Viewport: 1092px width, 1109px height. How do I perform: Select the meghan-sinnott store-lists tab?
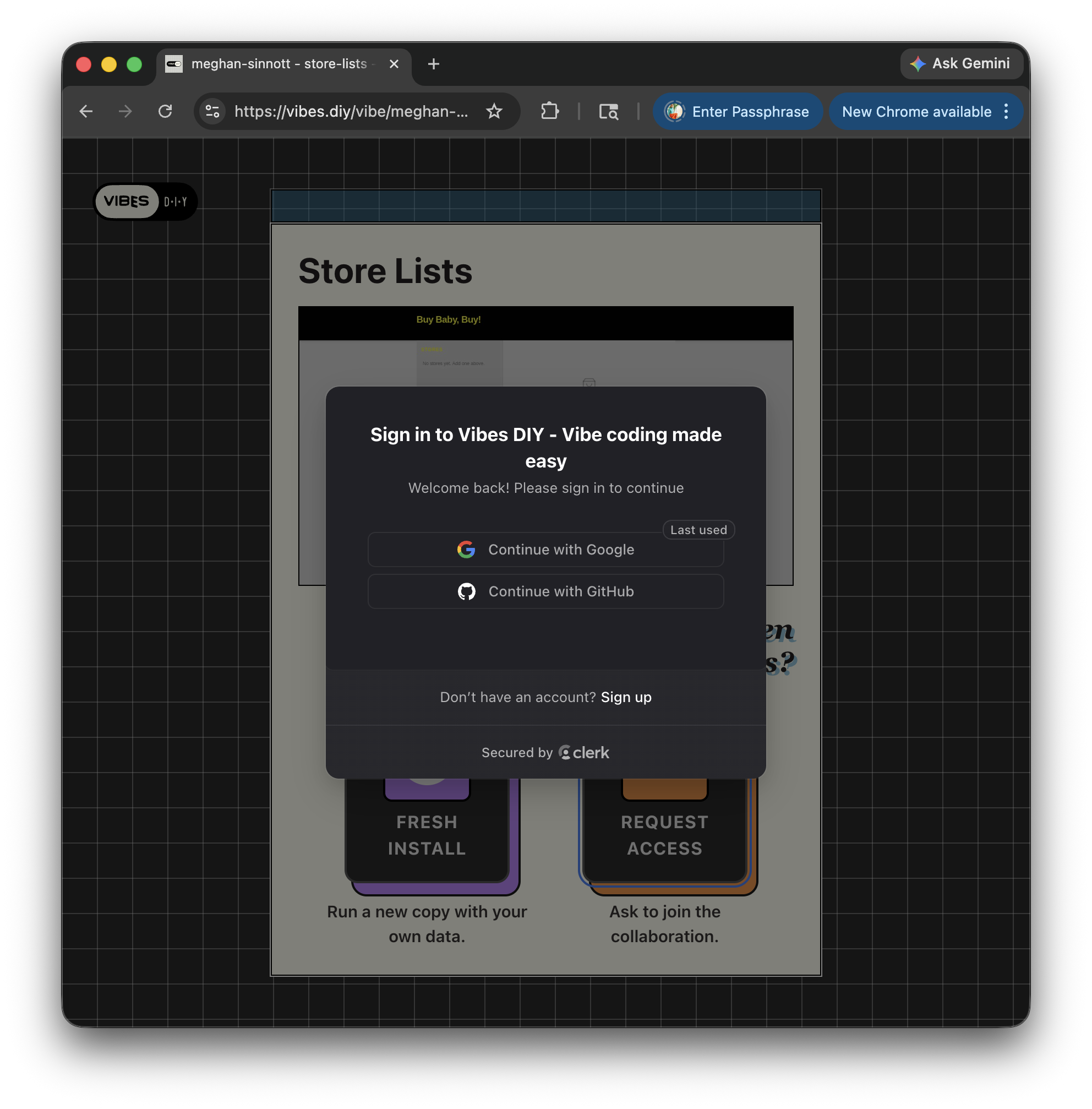coord(284,64)
